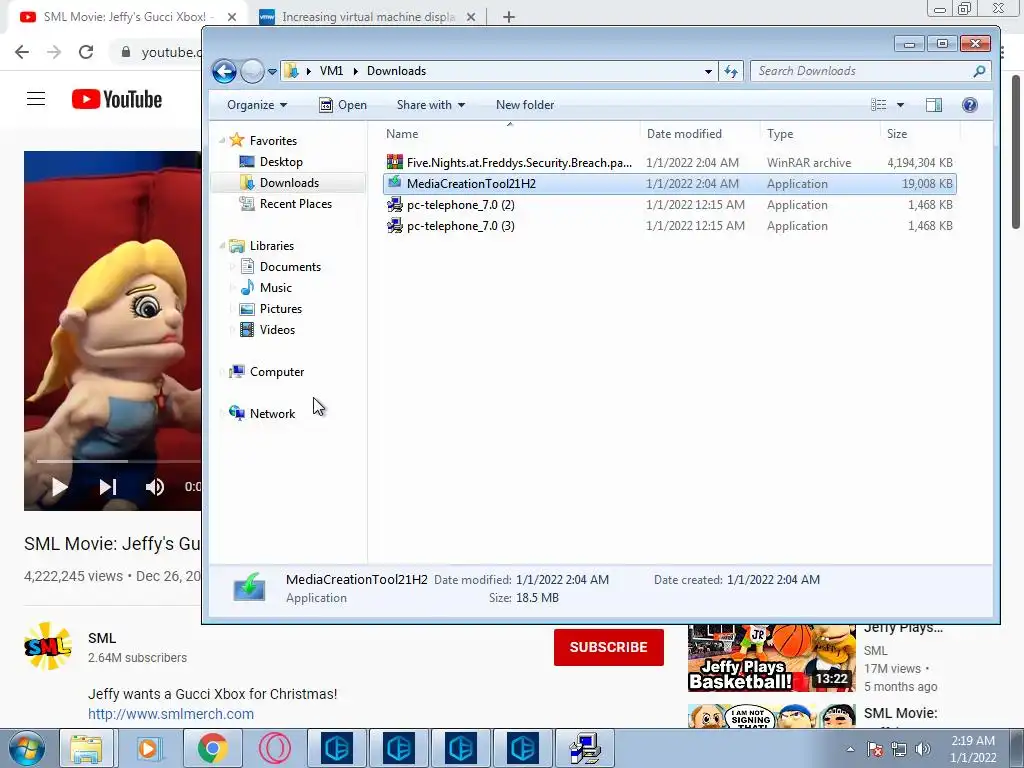Open Music library

[276, 287]
